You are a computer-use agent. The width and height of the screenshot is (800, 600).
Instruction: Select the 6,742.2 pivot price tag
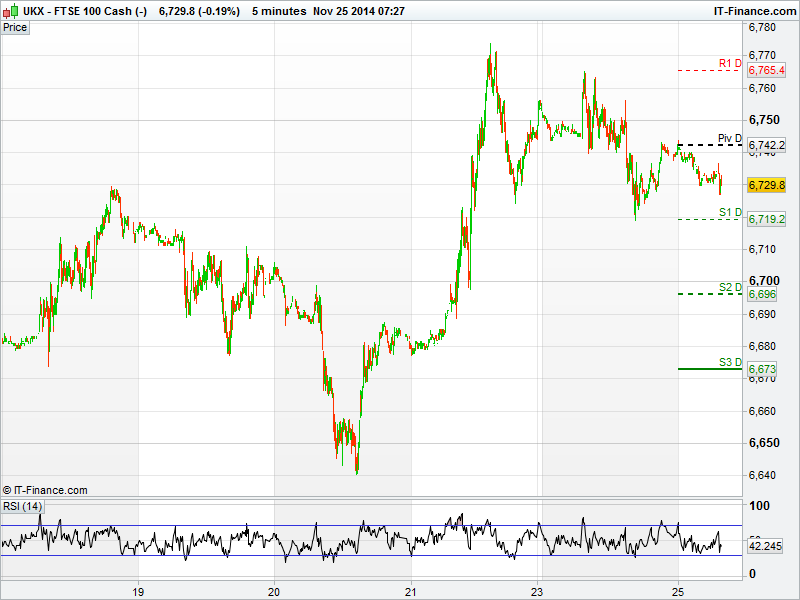[x=767, y=146]
